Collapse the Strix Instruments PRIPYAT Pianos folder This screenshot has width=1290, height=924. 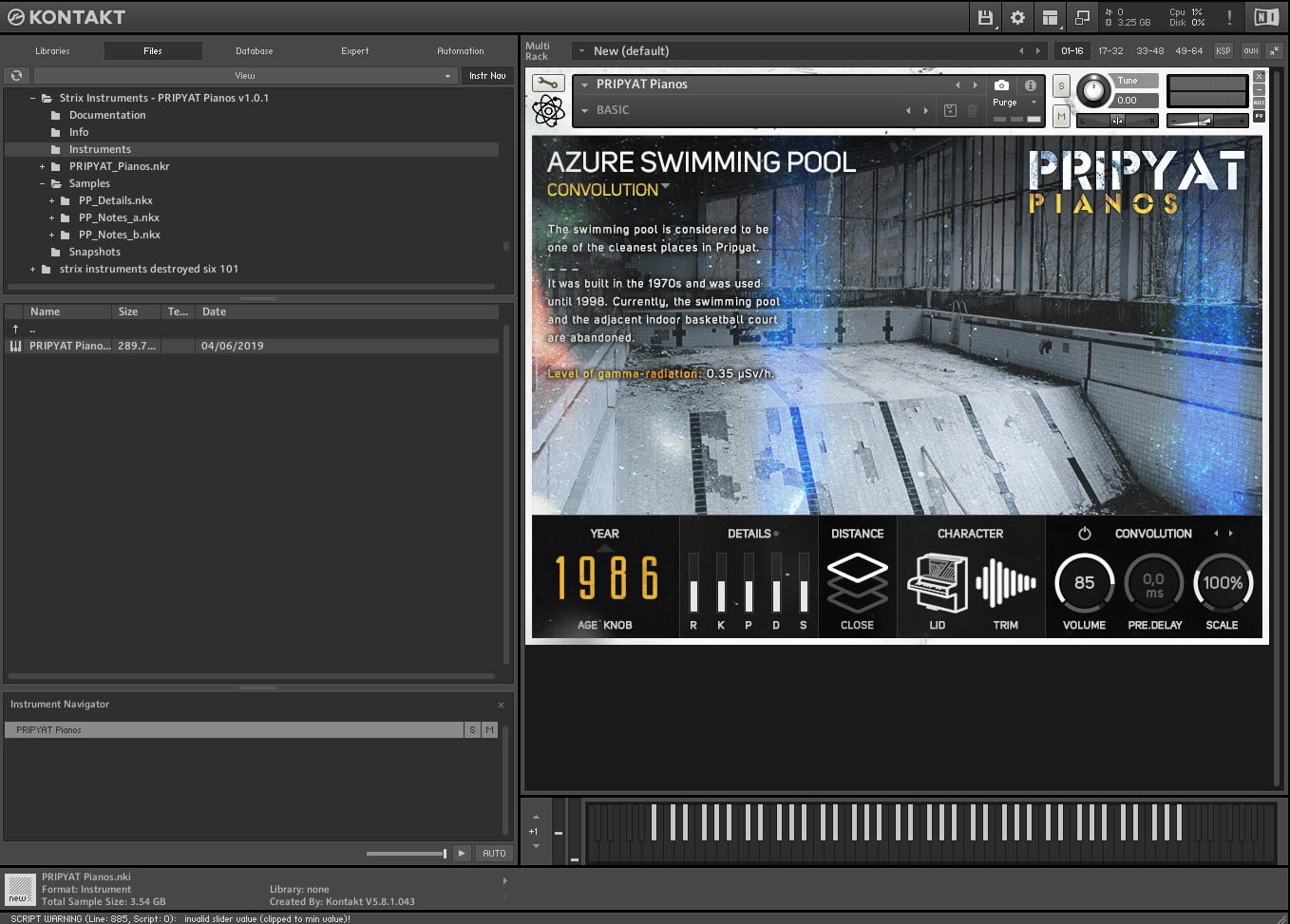[x=32, y=98]
